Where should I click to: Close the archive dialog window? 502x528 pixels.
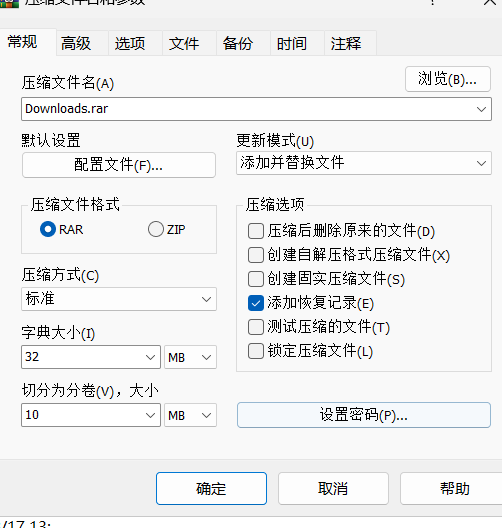(490, 3)
